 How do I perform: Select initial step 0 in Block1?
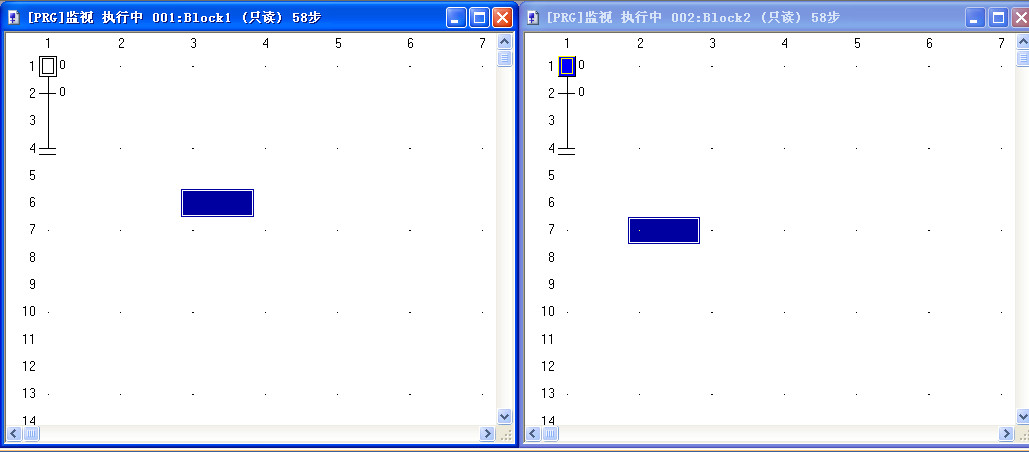pyautogui.click(x=48, y=66)
